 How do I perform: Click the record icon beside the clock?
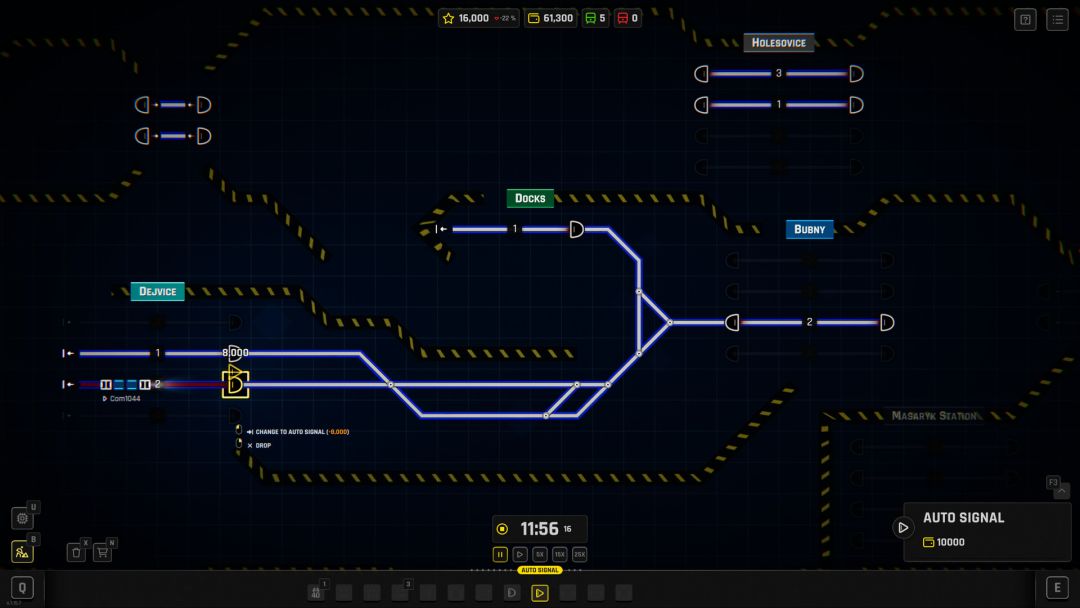(502, 529)
